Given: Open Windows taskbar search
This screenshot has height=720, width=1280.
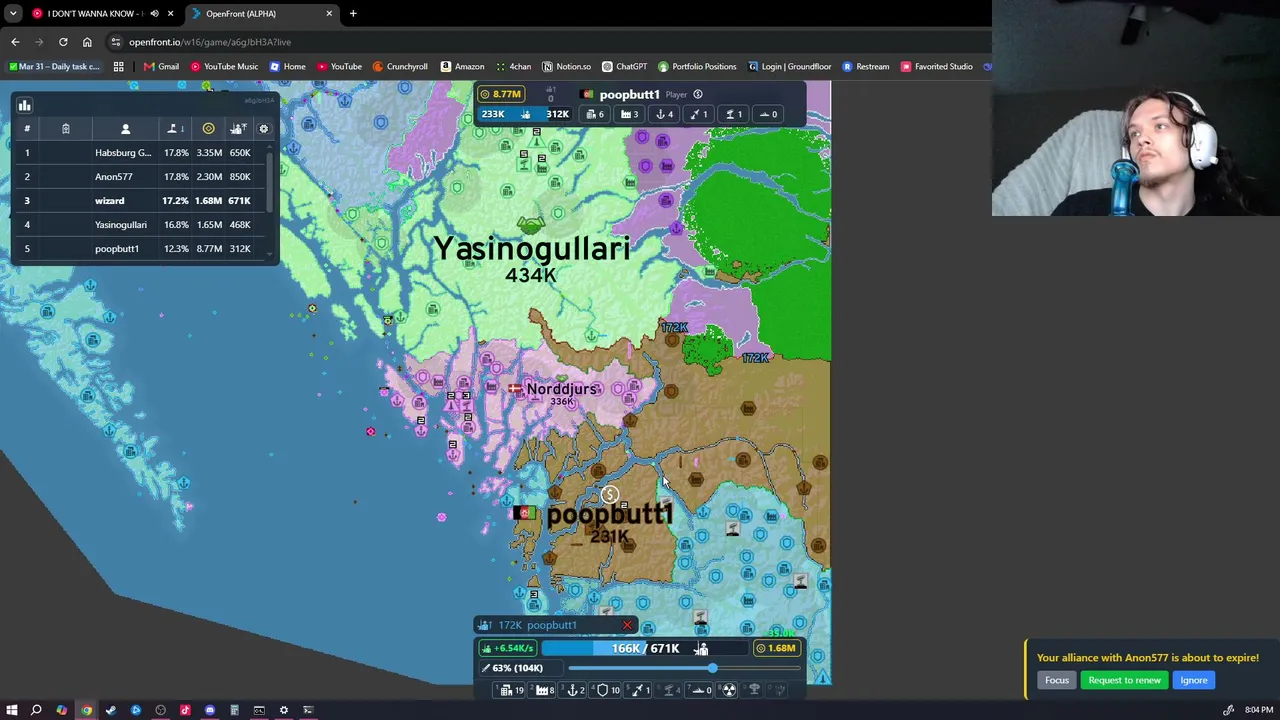Looking at the screenshot, I should 36,710.
